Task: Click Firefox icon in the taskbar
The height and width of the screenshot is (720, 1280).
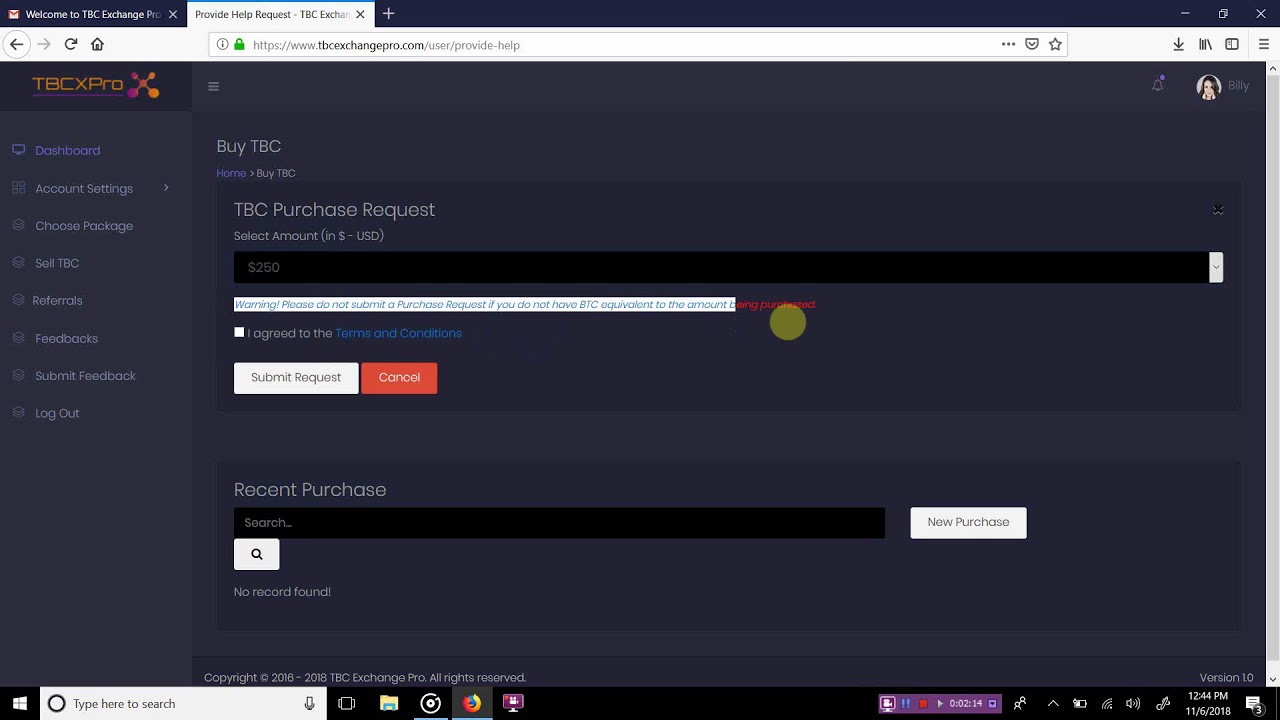Action: coord(472,703)
